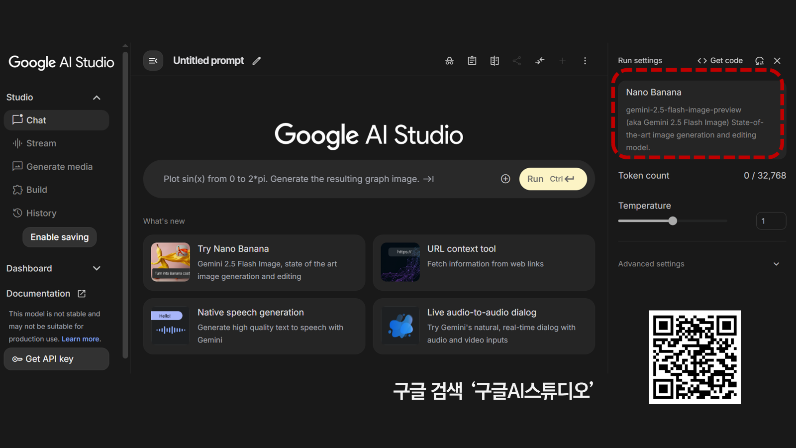Click the Run button

(x=553, y=179)
